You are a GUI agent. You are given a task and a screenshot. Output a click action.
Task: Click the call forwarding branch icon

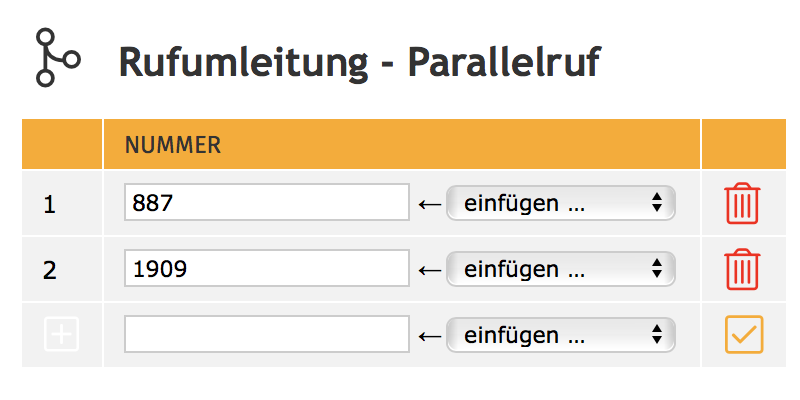coord(55,58)
